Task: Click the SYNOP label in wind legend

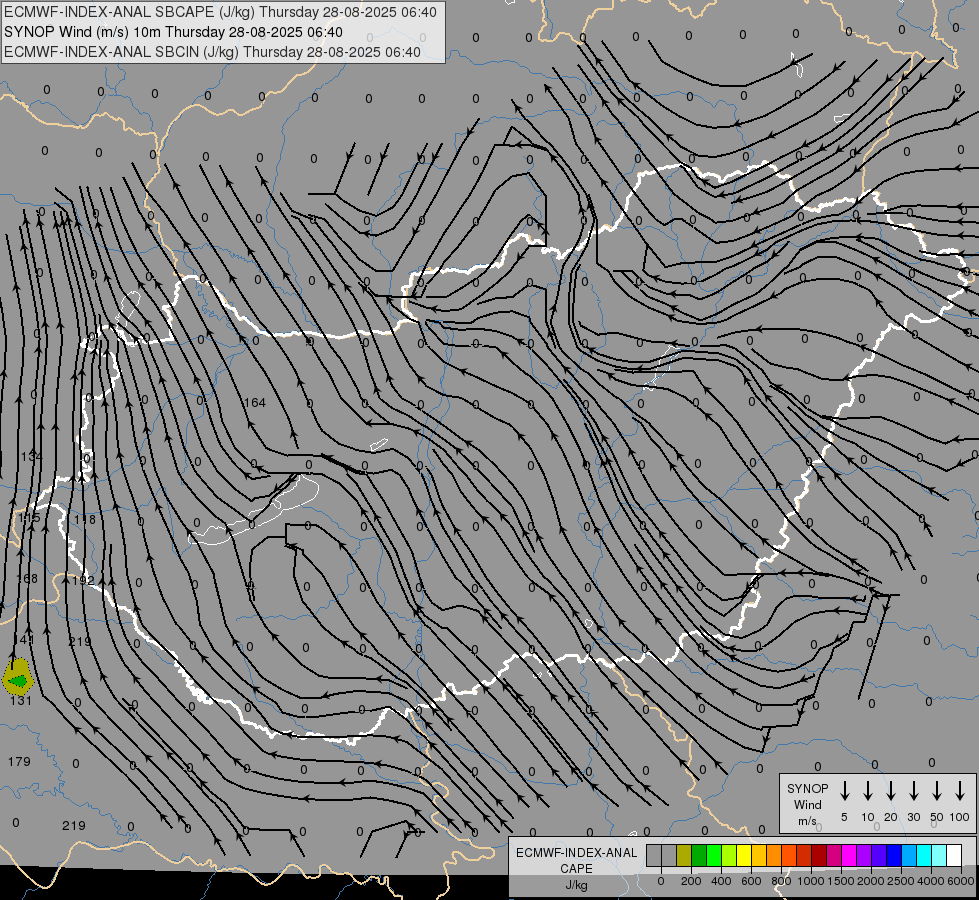Action: [807, 788]
